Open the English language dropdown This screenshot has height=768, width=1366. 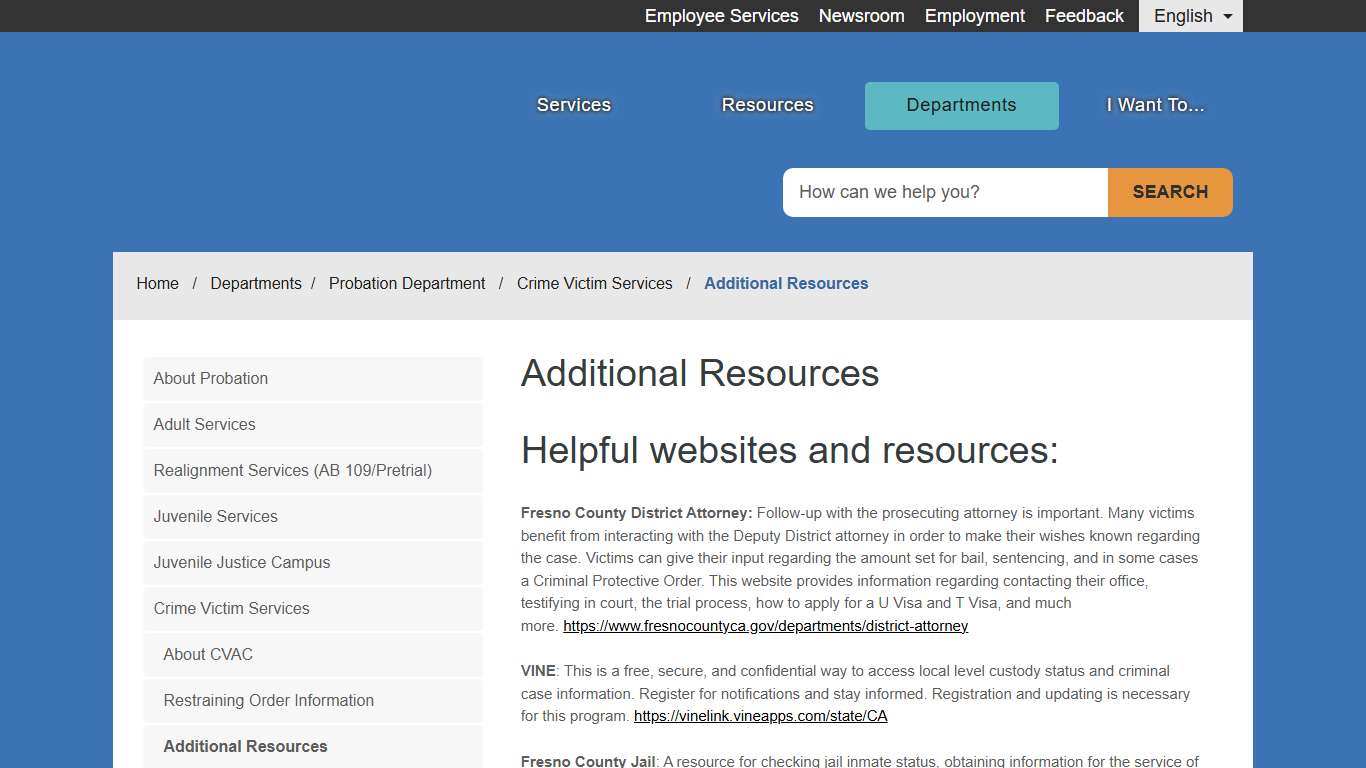(x=1189, y=16)
